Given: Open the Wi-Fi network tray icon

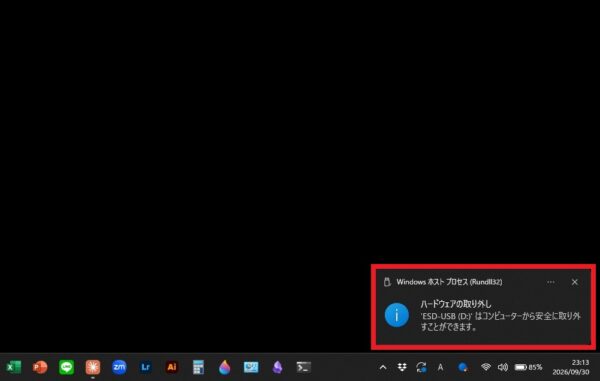Looking at the screenshot, I should [486, 367].
